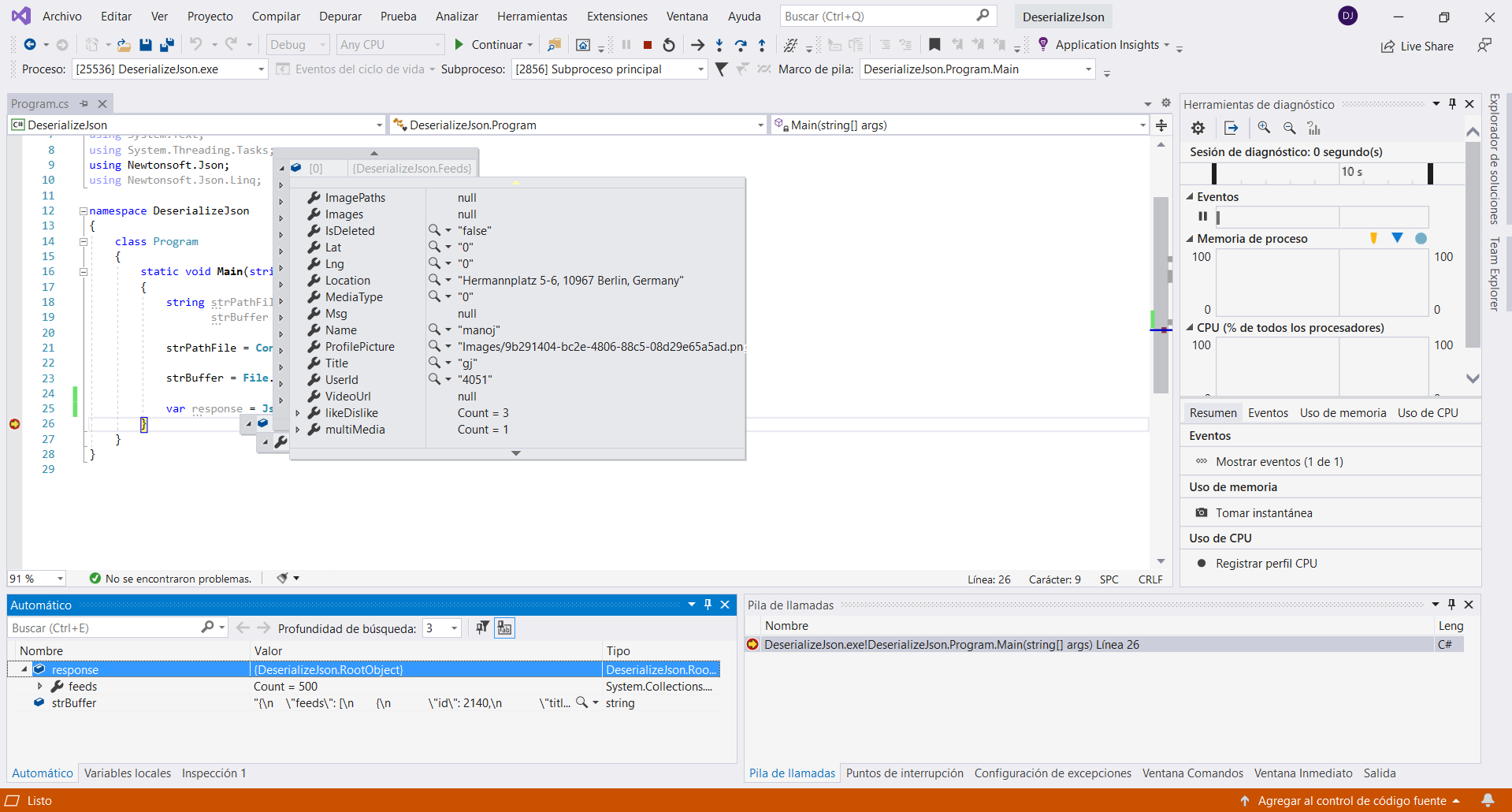Click Tomar instantánea link
Screen dimensions: 1512x812
tap(1263, 513)
